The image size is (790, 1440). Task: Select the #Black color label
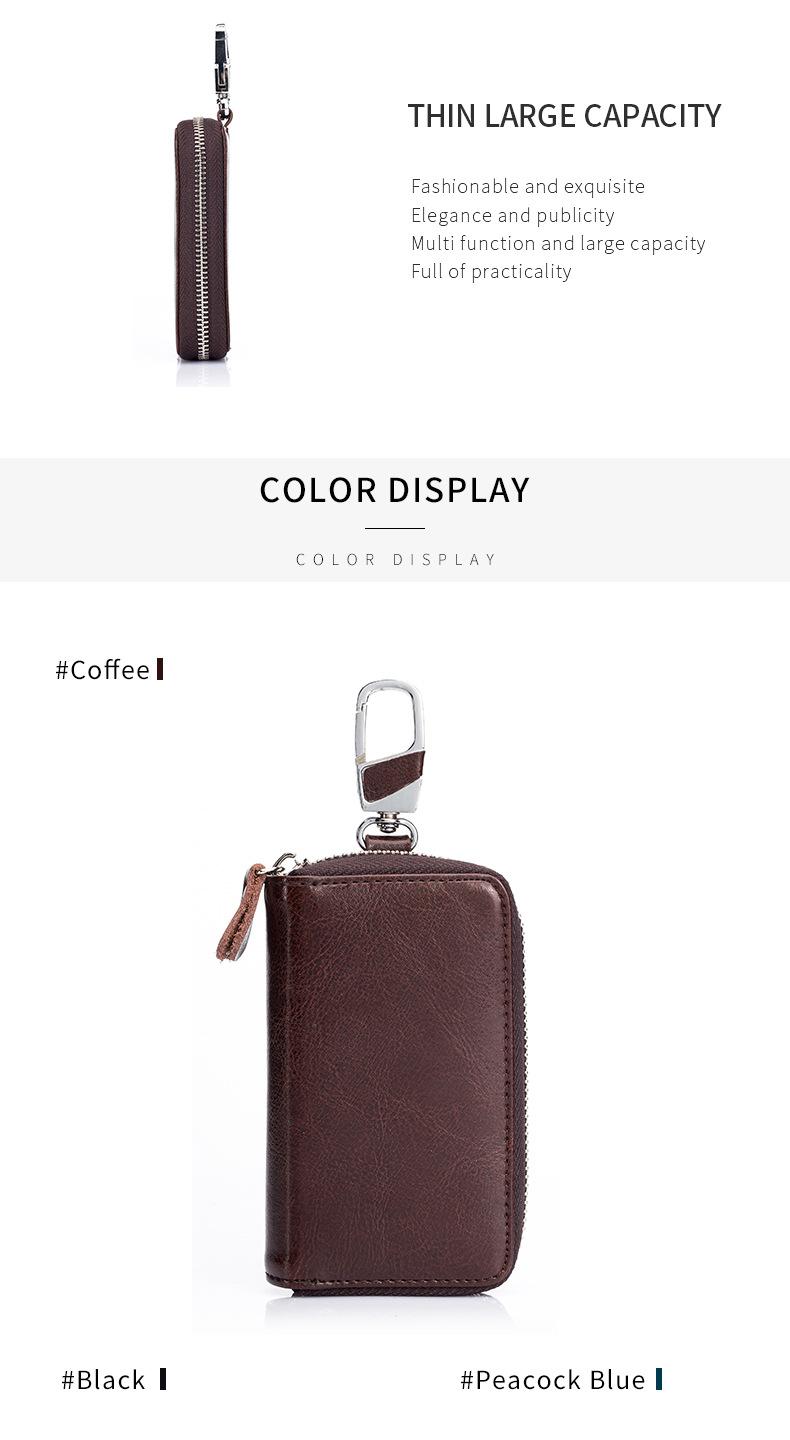(x=103, y=1379)
